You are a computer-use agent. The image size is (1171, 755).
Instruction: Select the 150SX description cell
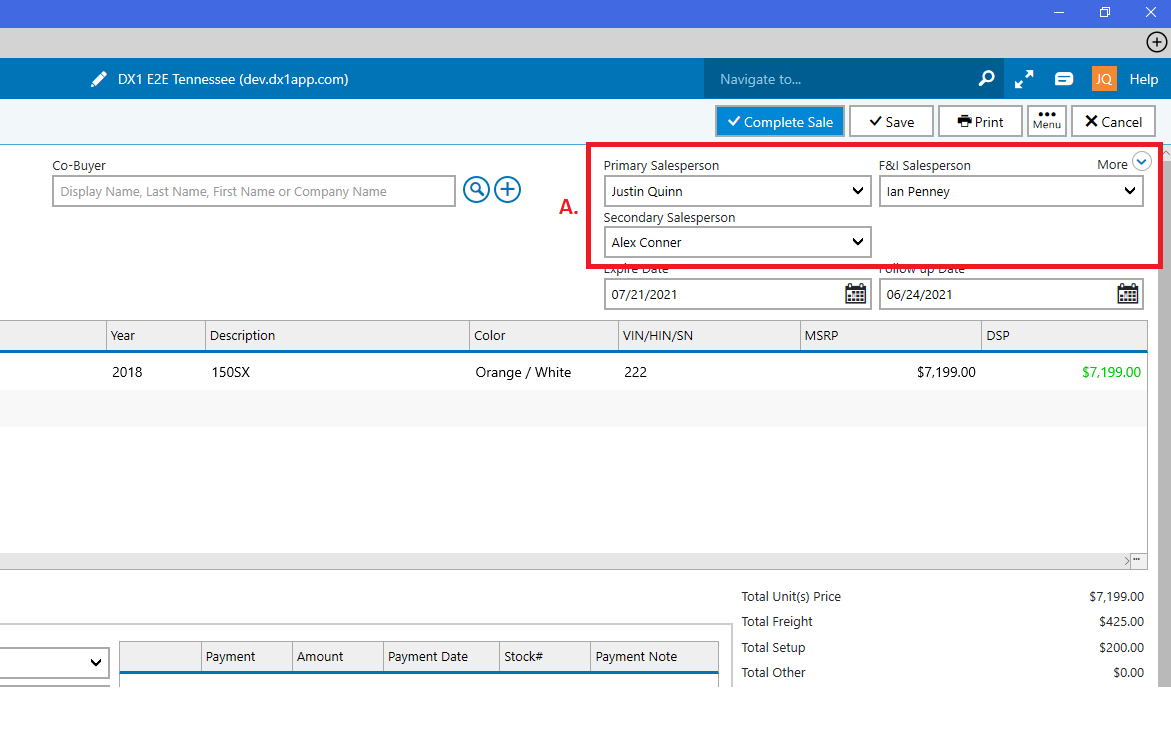pos(230,372)
